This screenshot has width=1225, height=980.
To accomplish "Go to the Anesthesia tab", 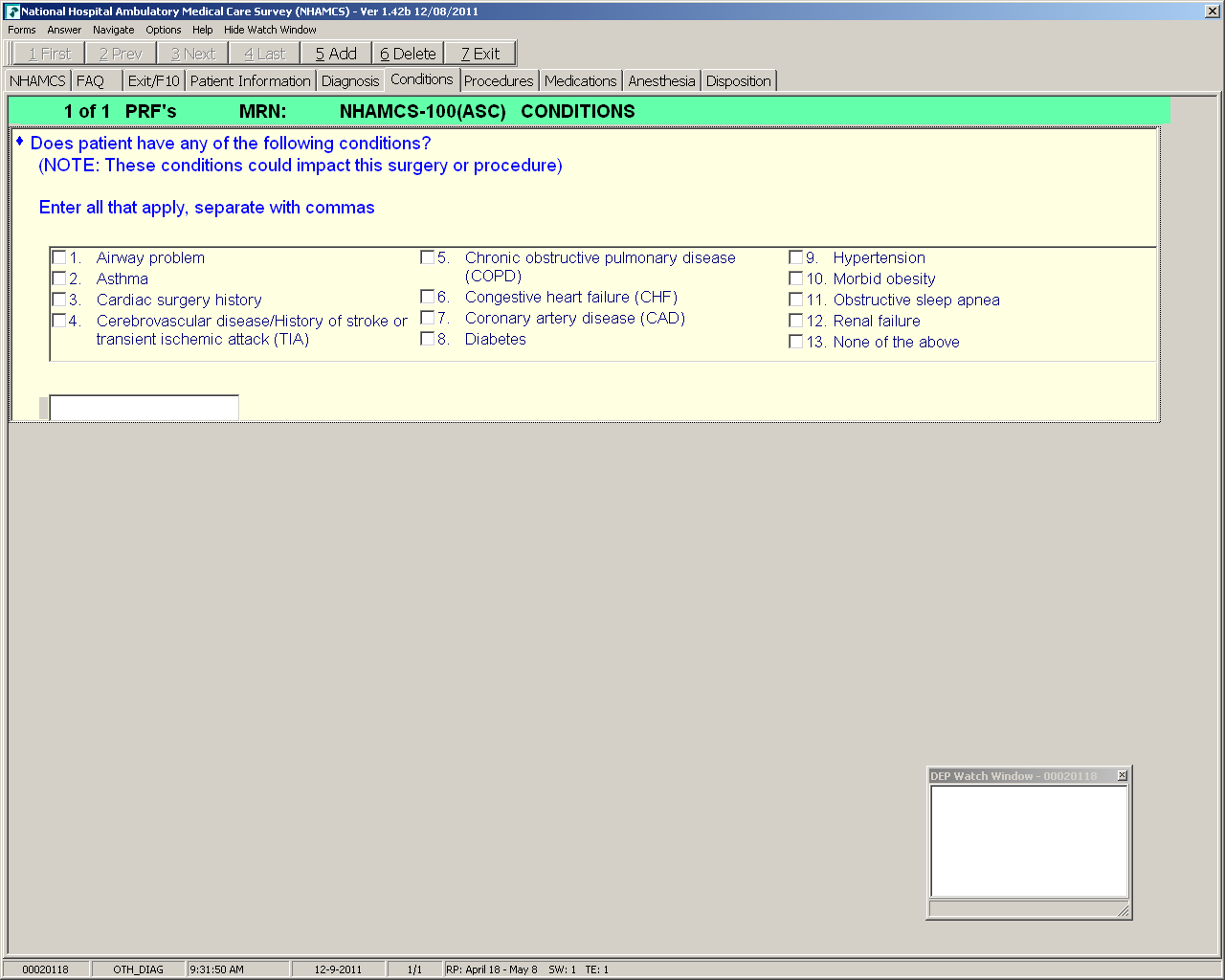I will click(x=662, y=81).
